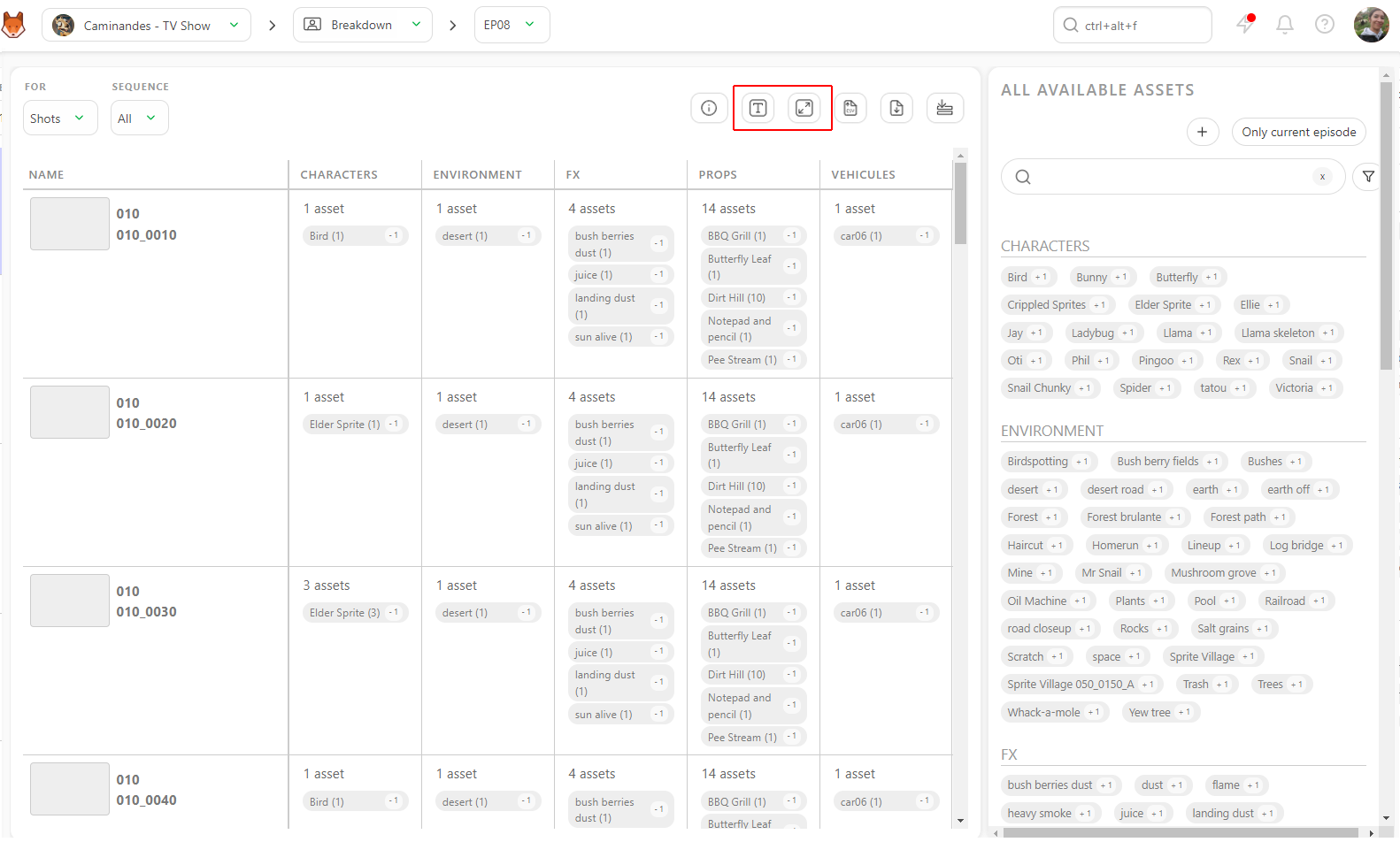Viewport: 1400px width, 842px height.
Task: Remove Bird from shot 010_0010
Action: coord(394,235)
